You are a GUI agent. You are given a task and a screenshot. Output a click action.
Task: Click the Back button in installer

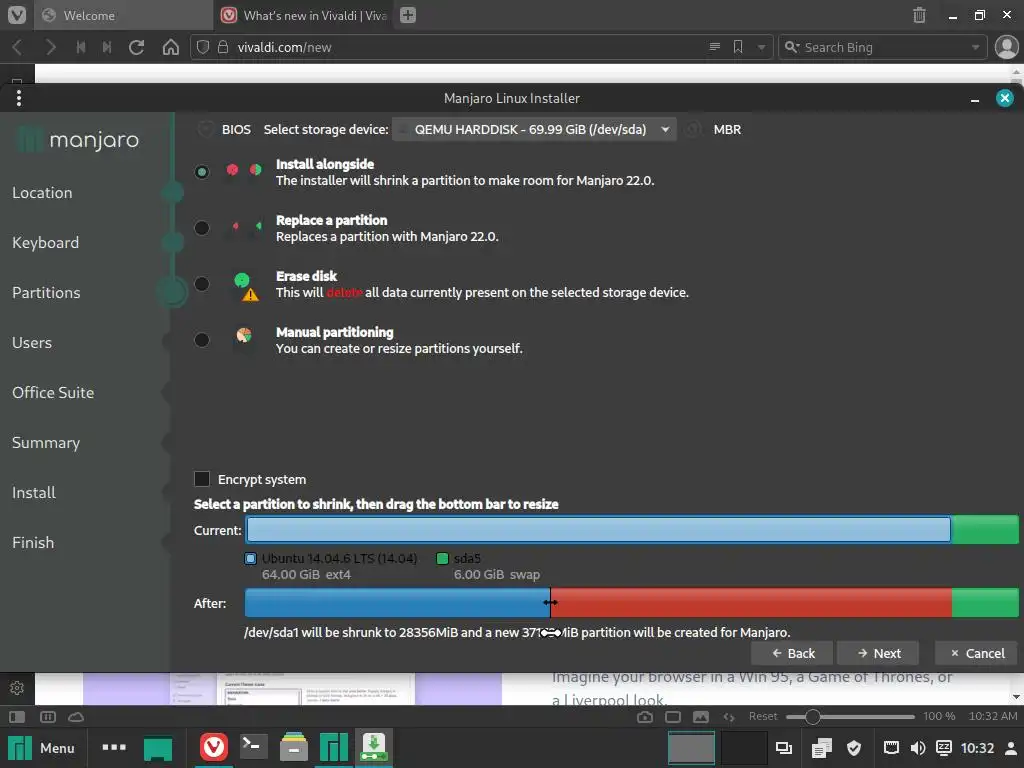(x=792, y=653)
